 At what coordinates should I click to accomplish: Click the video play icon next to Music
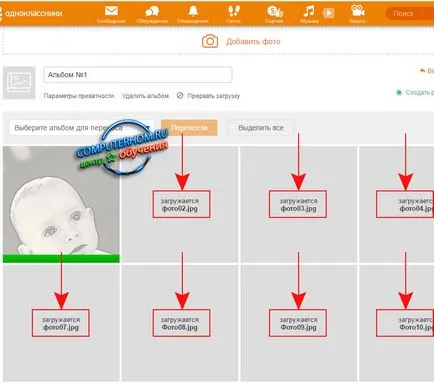[x=328, y=13]
